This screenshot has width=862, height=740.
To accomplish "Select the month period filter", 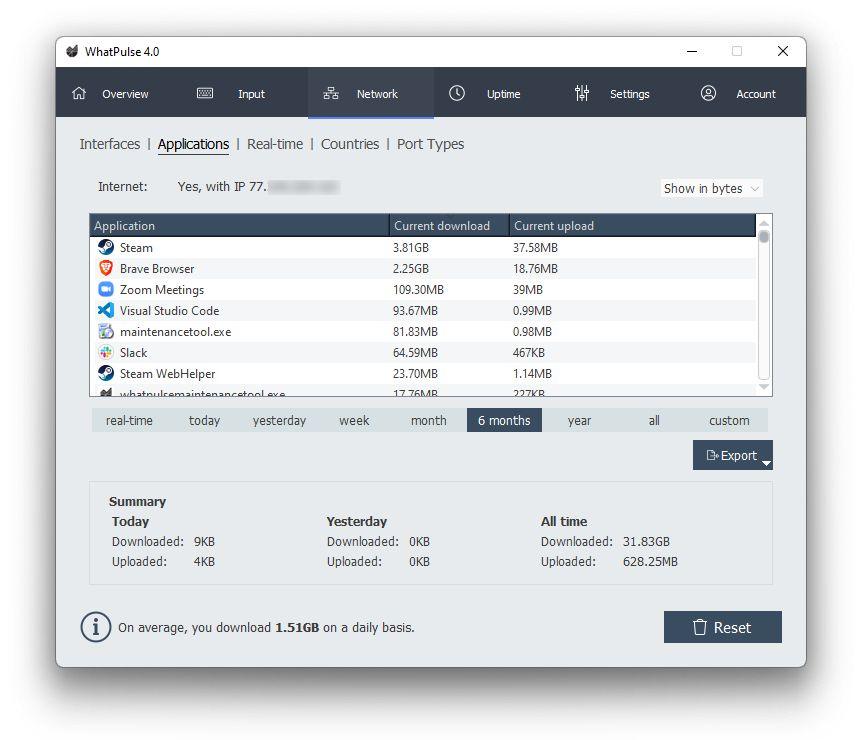I will (429, 421).
